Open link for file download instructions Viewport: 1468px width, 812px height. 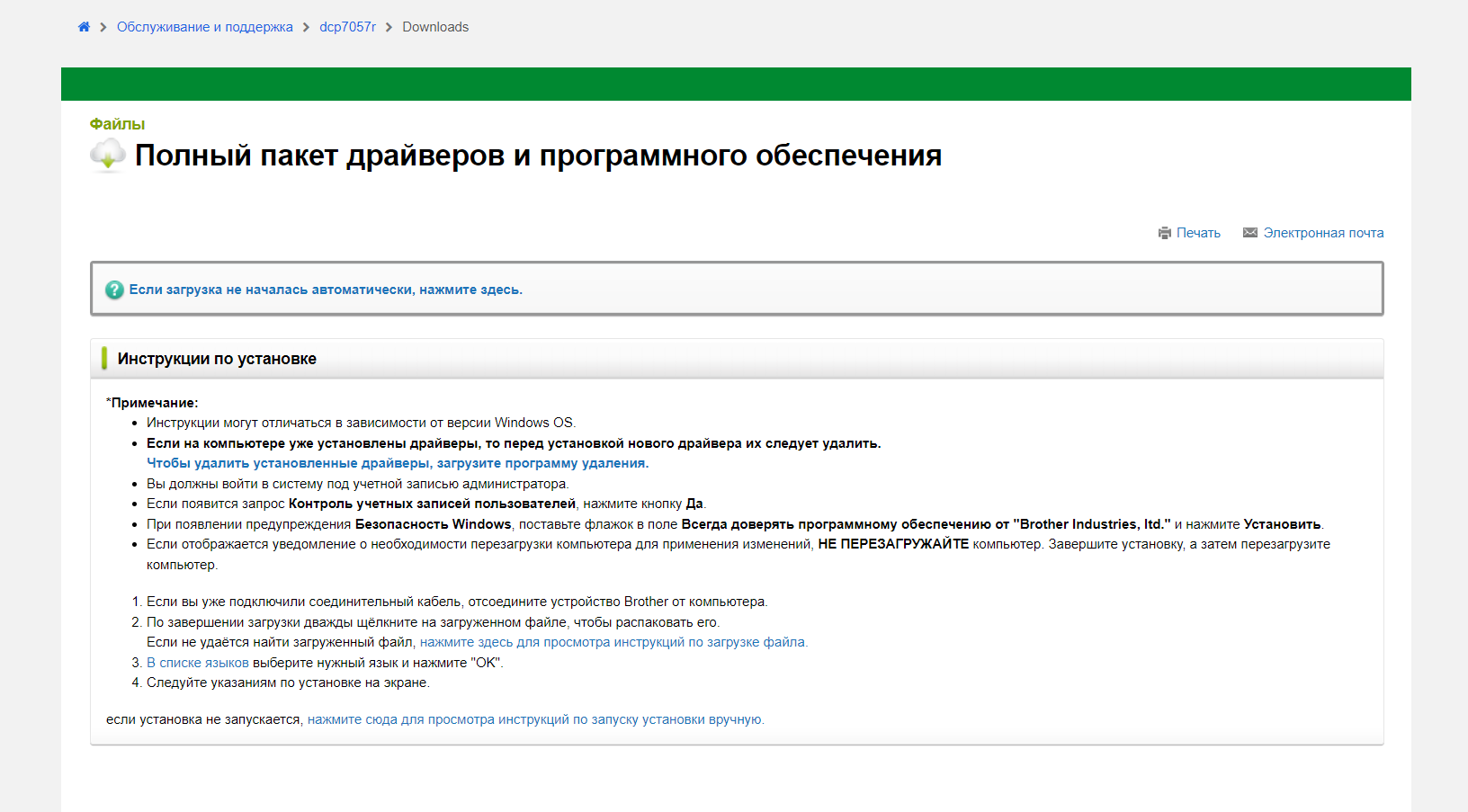point(613,642)
